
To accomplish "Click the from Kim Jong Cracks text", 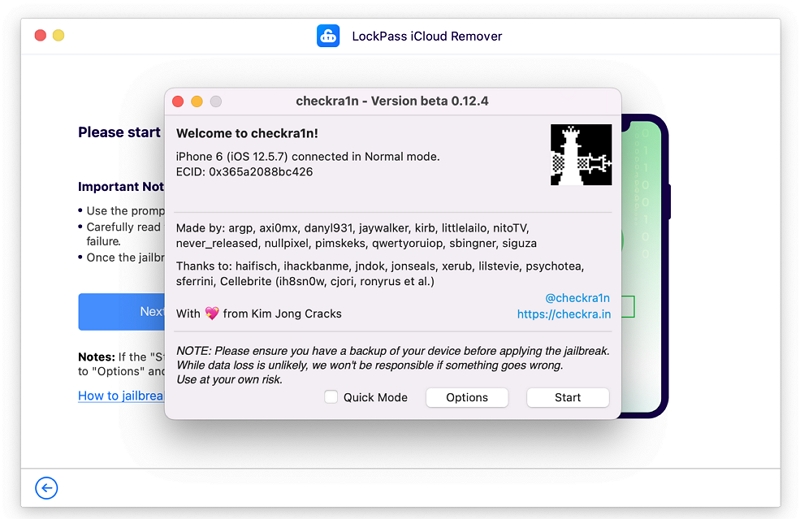I will click(x=282, y=314).
